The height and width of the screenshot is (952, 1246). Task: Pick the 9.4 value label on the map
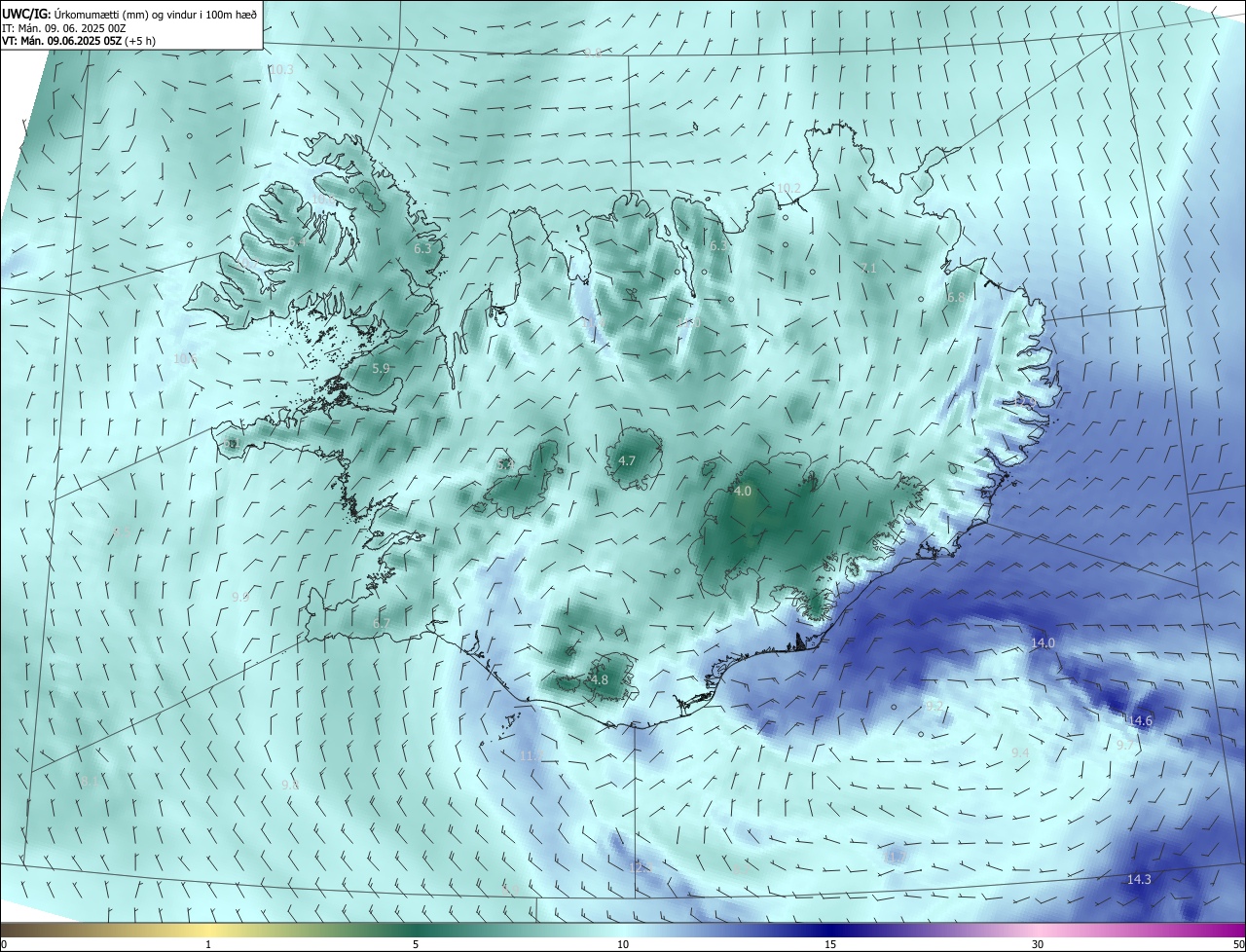tap(1020, 753)
